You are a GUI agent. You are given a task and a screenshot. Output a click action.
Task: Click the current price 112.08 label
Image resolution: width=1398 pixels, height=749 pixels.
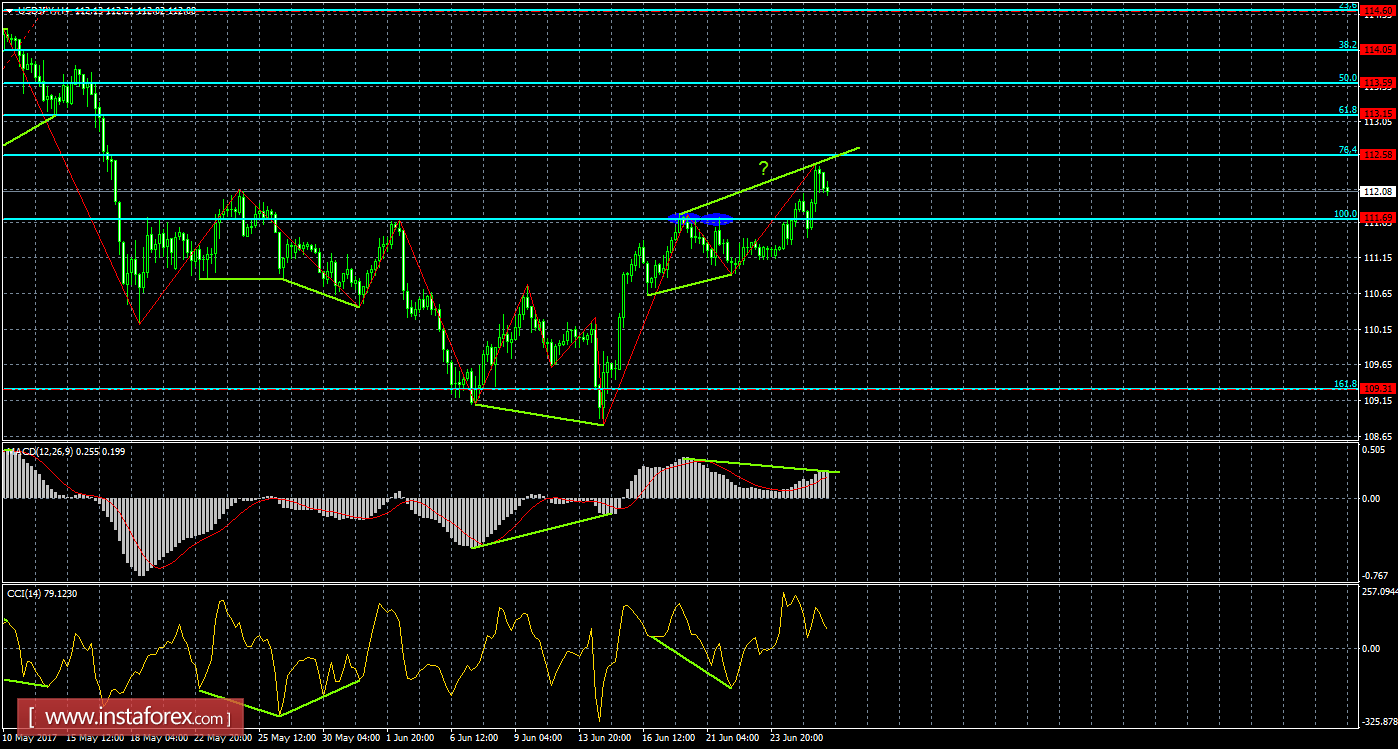coord(1379,191)
